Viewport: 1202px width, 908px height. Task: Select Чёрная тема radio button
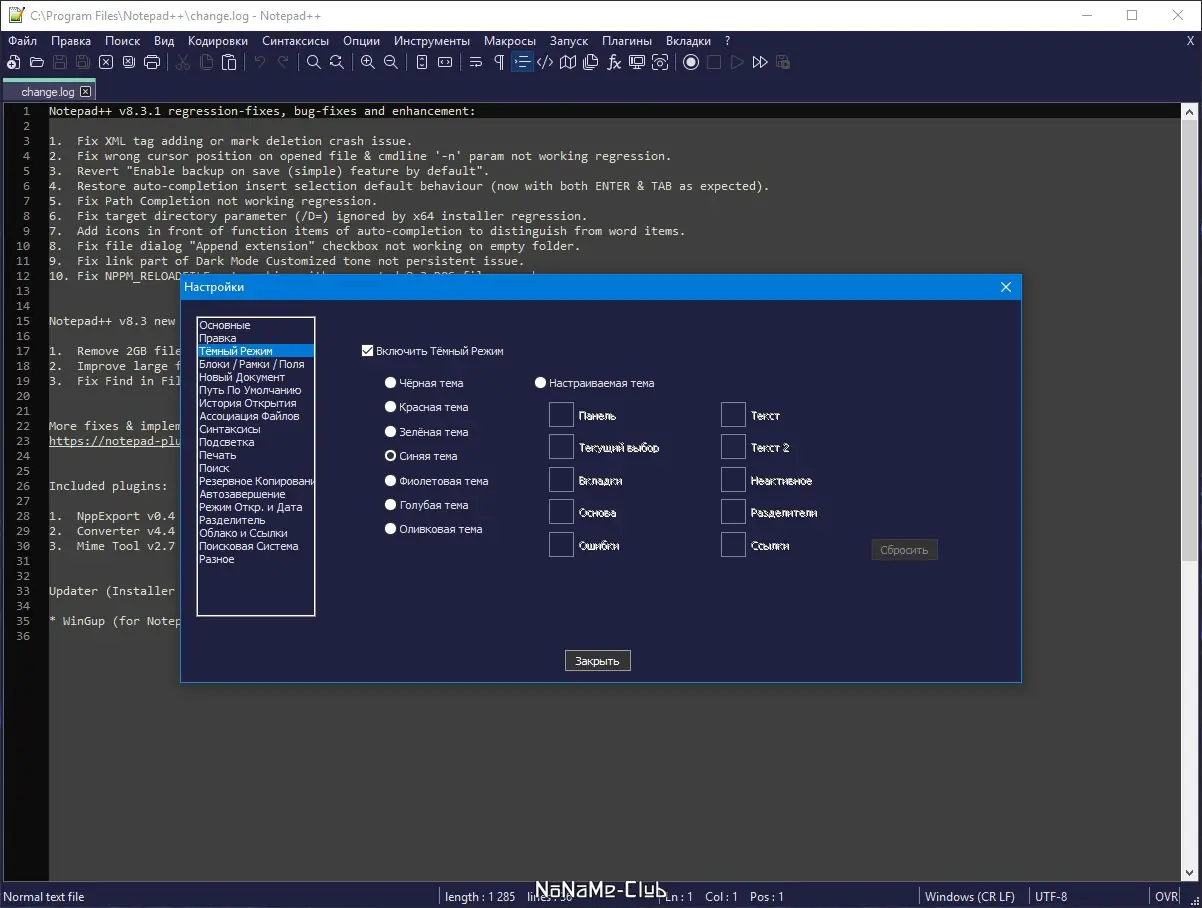click(x=391, y=383)
